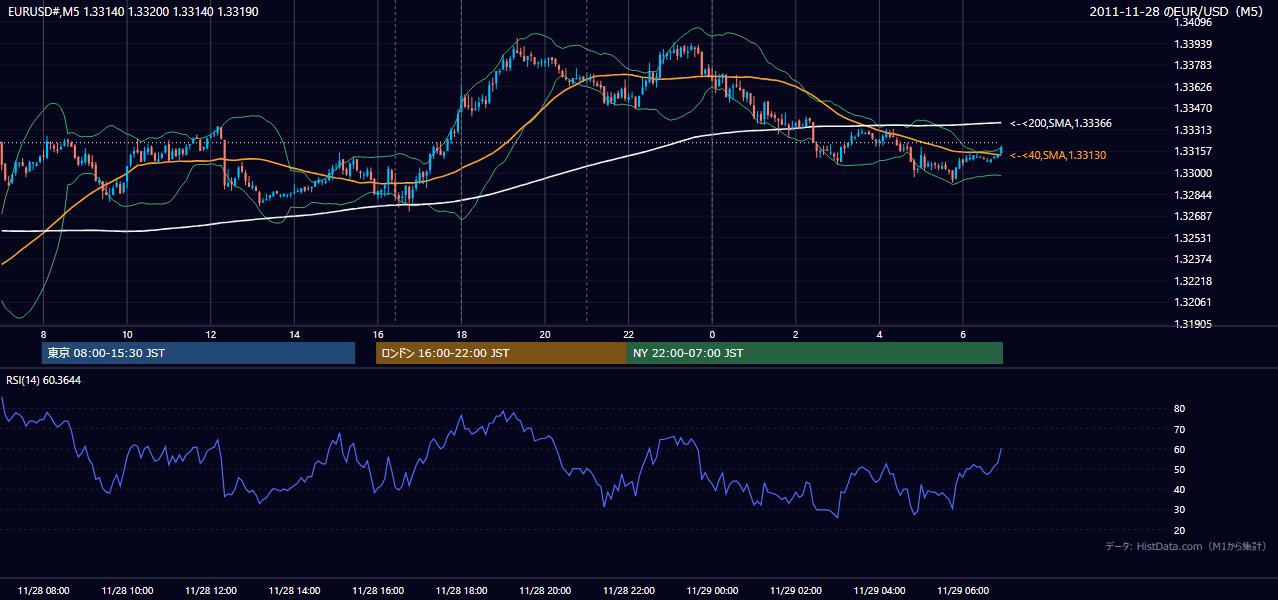Click RSI scale label 60
This screenshot has width=1278, height=600.
pos(1180,449)
